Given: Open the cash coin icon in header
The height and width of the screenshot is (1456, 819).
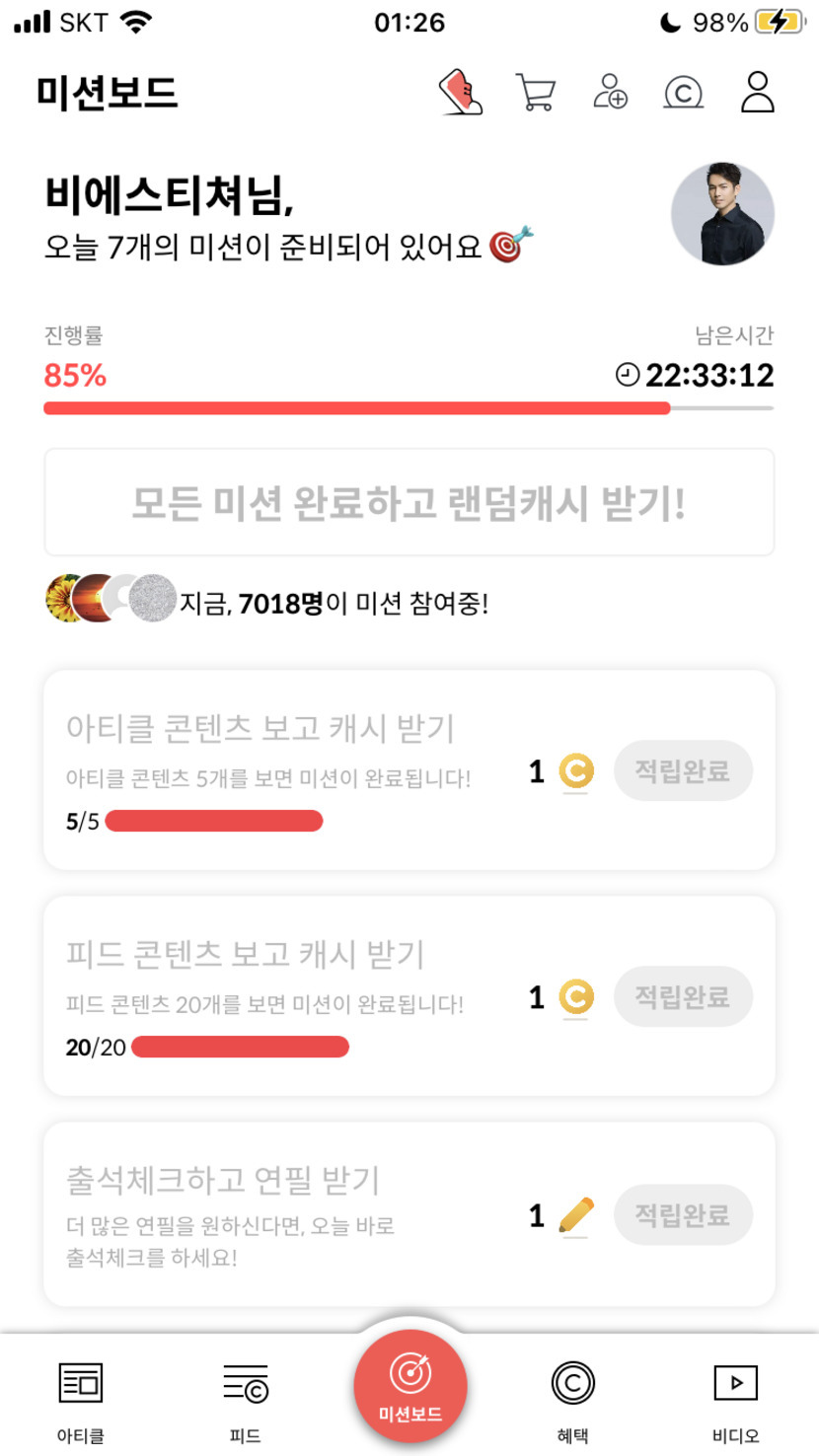Looking at the screenshot, I should pos(683,93).
